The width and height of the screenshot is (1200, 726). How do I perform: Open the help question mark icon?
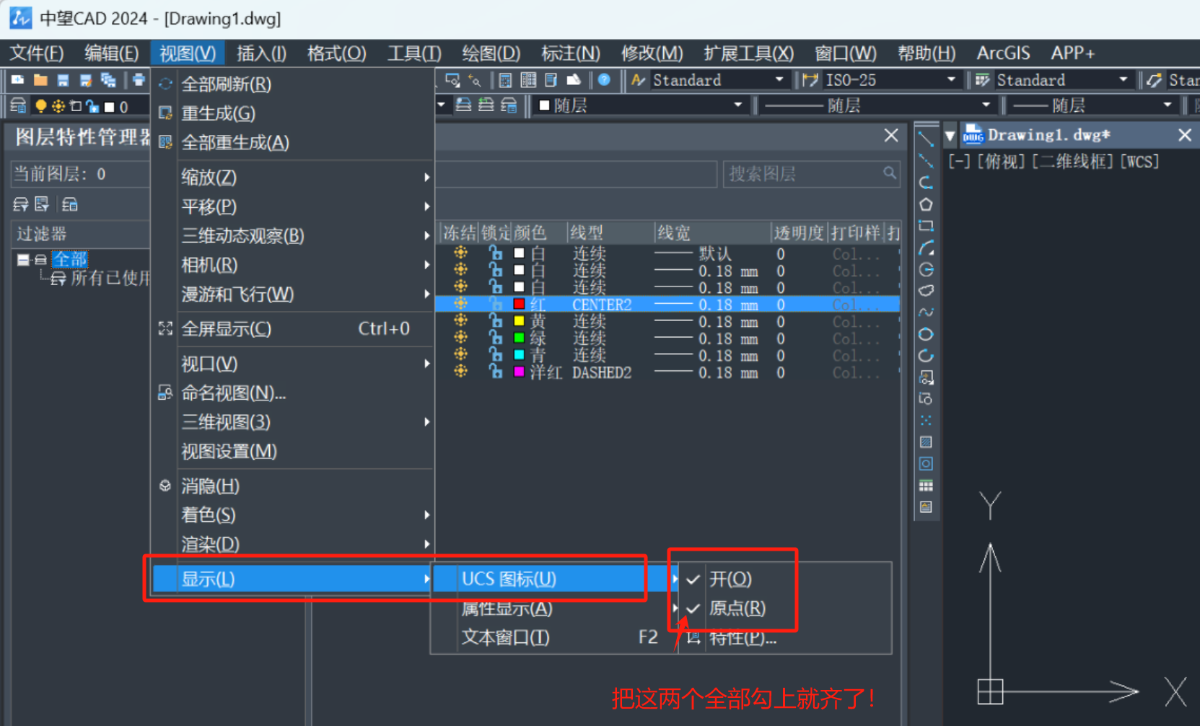click(604, 80)
